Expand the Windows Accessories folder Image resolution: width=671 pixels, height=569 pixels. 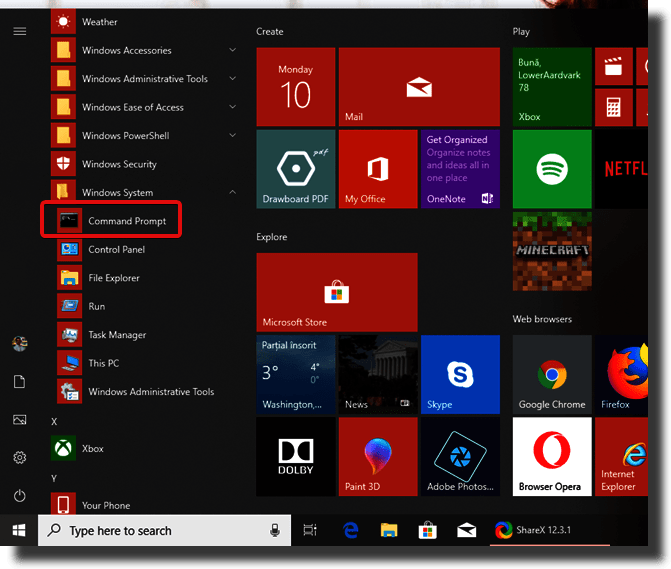143,50
